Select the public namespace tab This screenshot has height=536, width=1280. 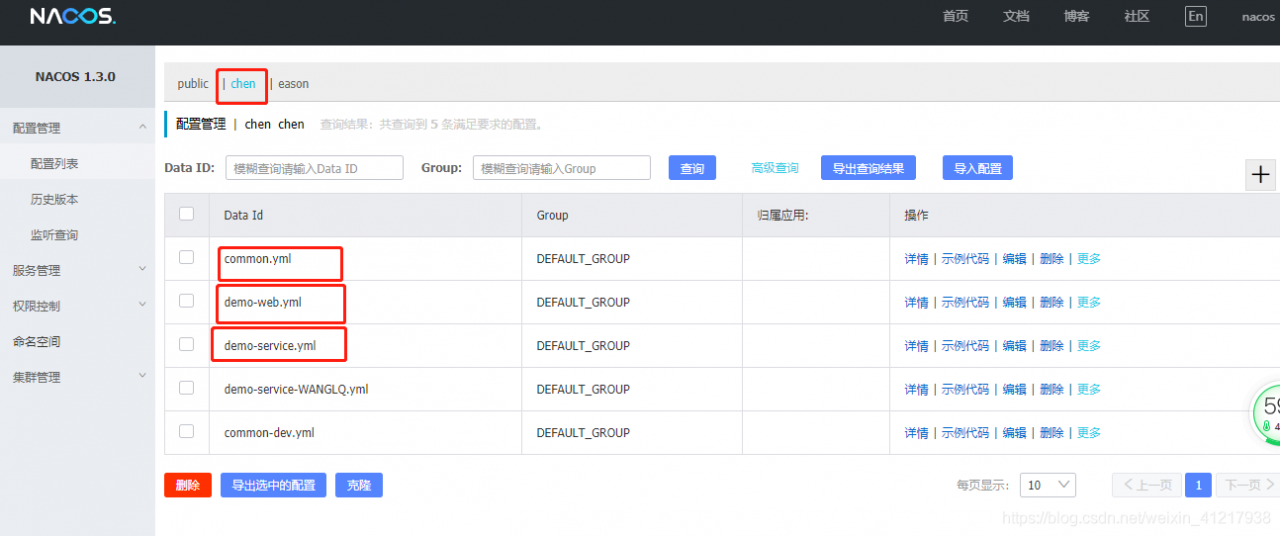pos(193,84)
